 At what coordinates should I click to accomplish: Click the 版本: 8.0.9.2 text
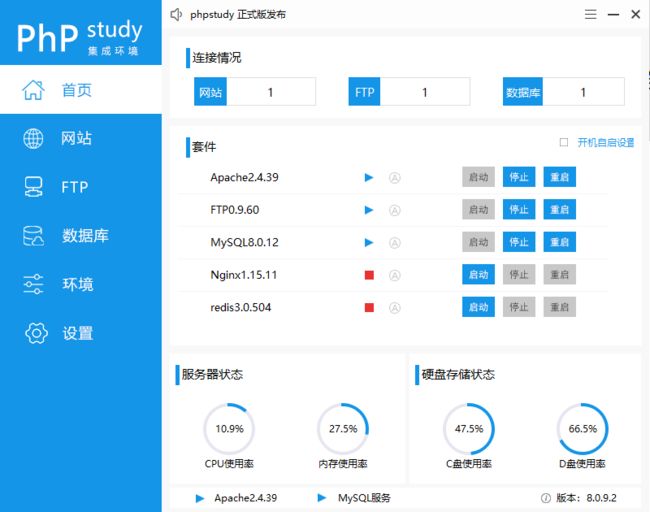tap(586, 498)
